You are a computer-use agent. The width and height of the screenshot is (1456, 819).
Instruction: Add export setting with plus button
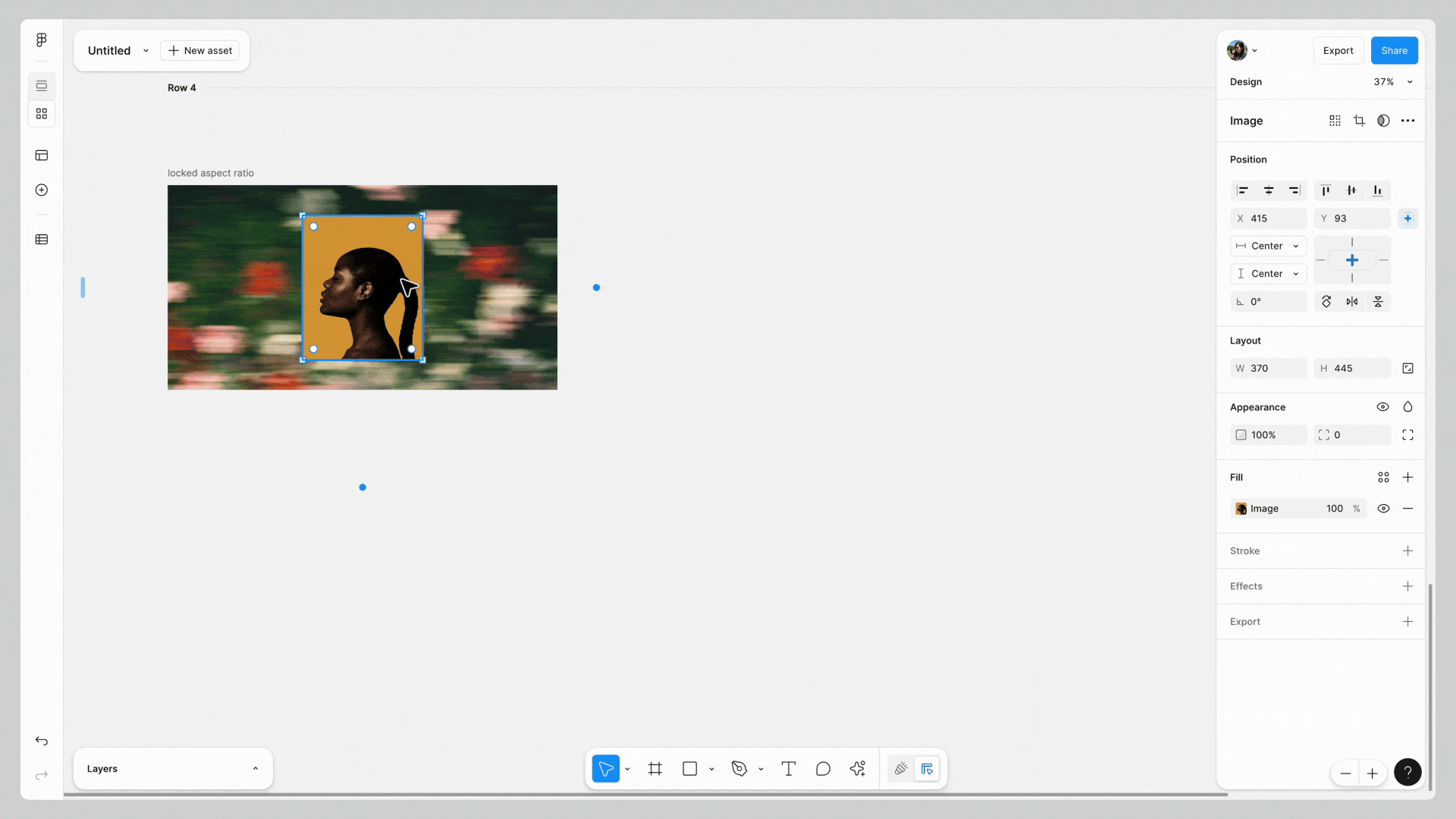[x=1407, y=622]
